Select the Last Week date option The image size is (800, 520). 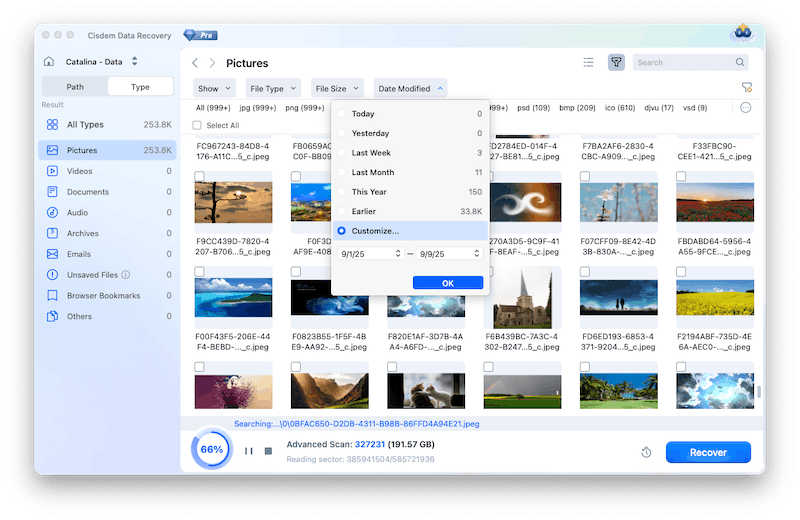(x=410, y=153)
